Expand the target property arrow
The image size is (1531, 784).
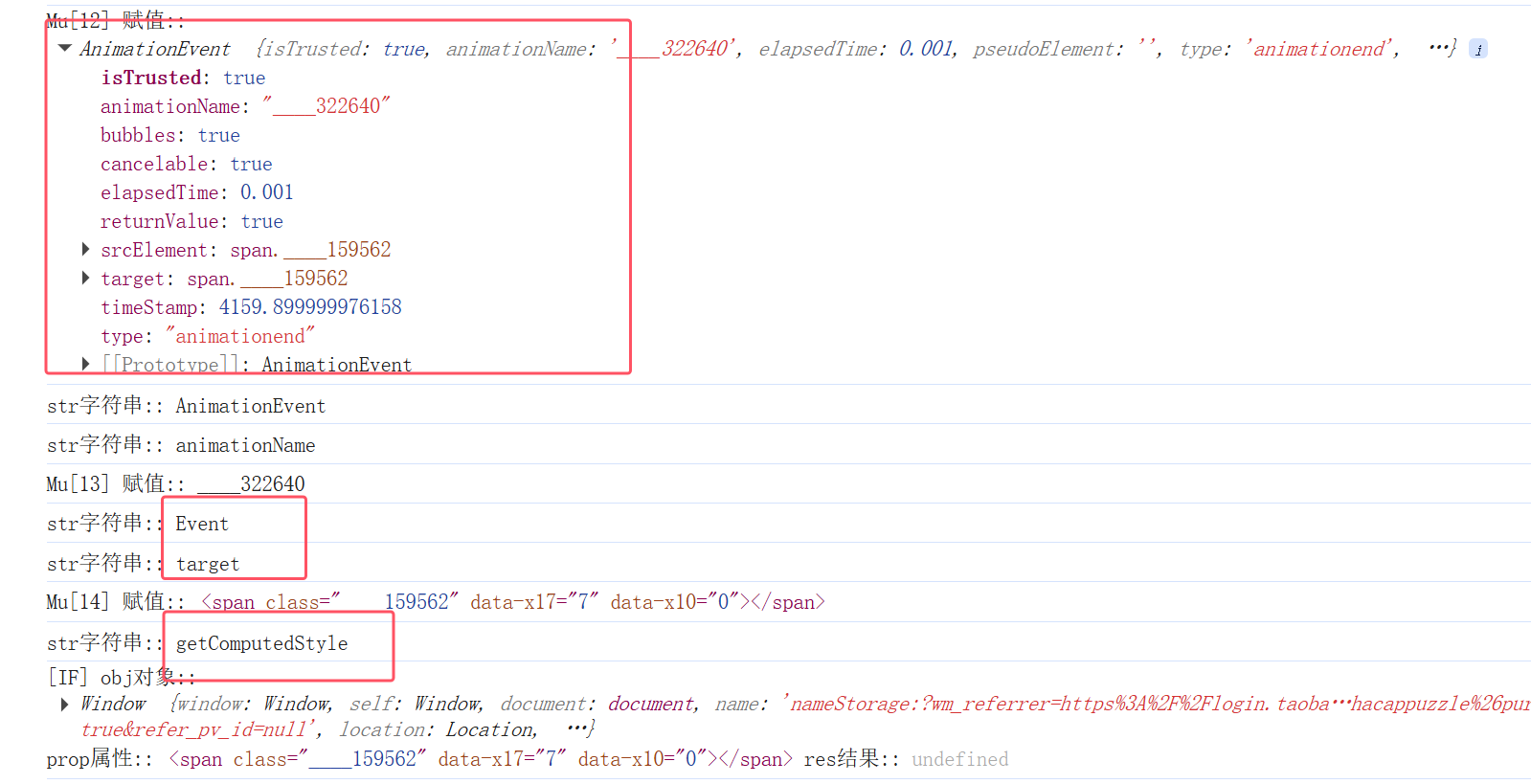click(x=85, y=279)
